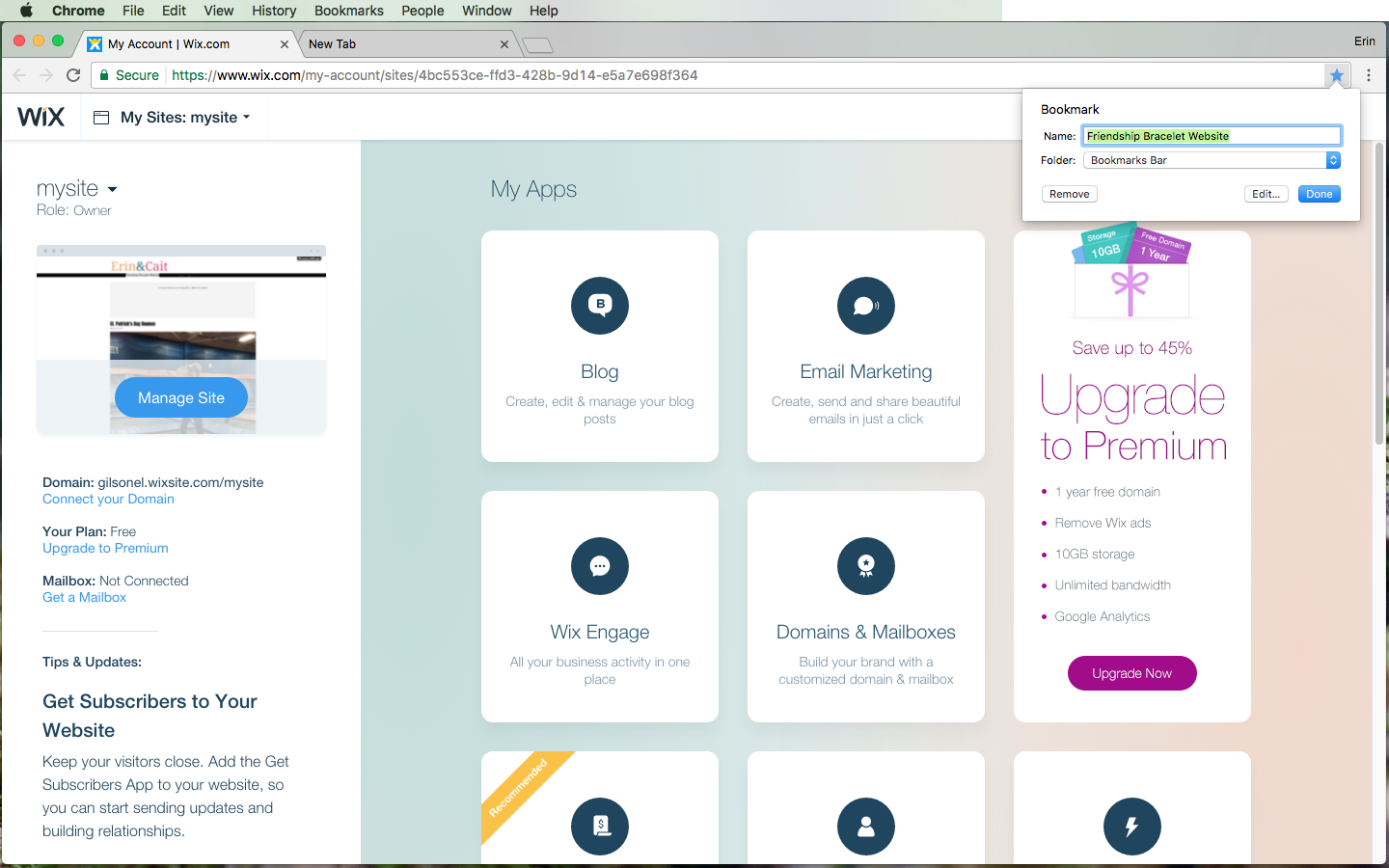
Task: Click the bookmark star icon in address bar
Action: tap(1336, 75)
